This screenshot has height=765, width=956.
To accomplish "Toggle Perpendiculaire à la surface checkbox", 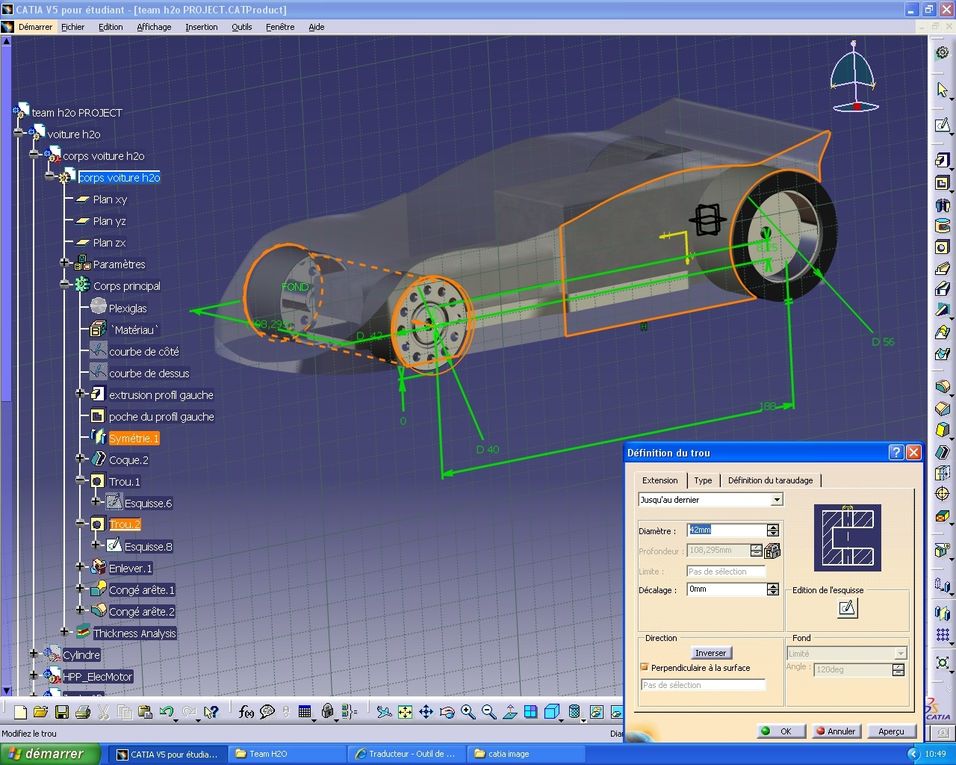I will click(x=644, y=667).
